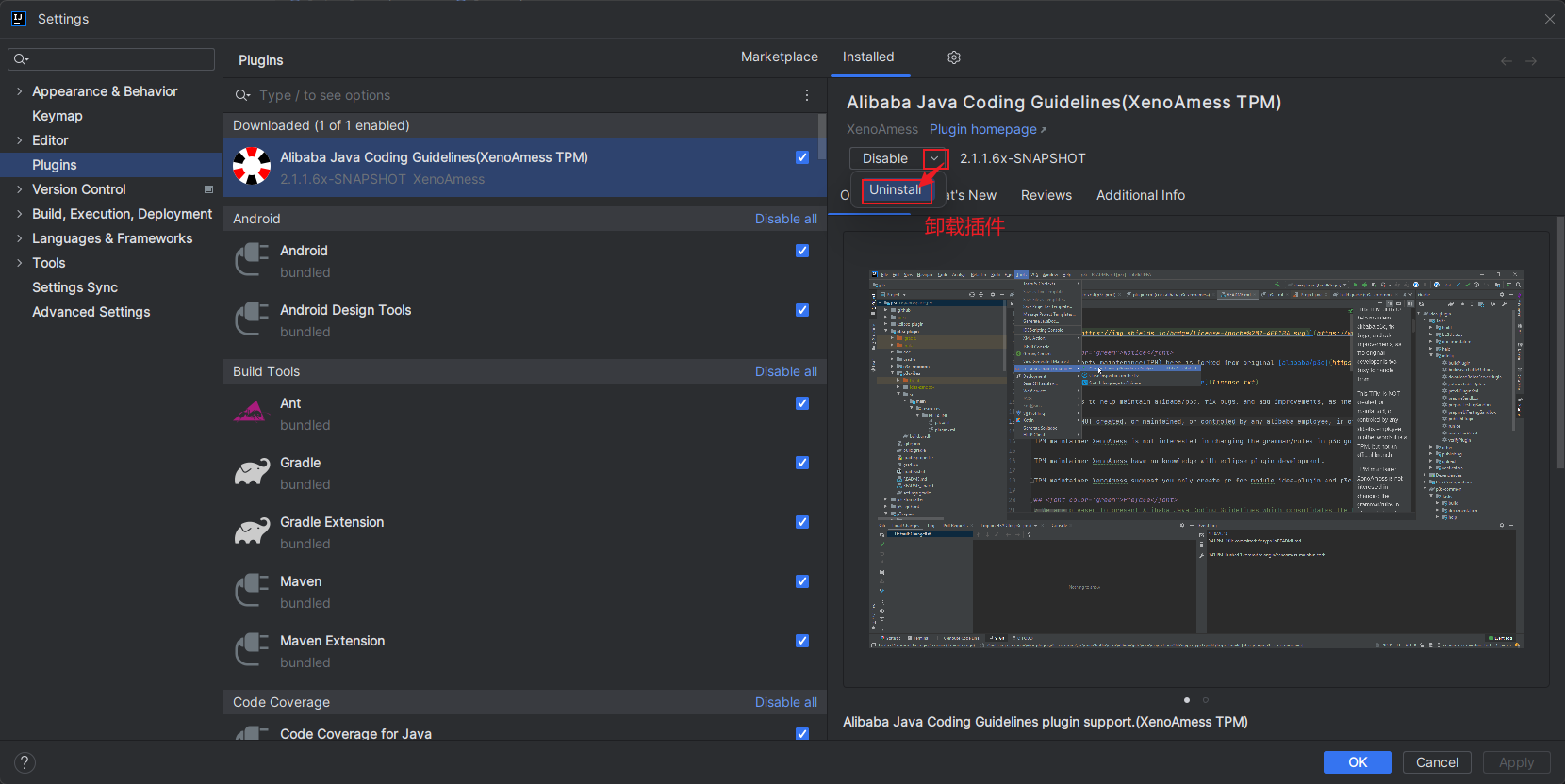Click the Gradle elephant icon
The image size is (1565, 784).
[252, 472]
